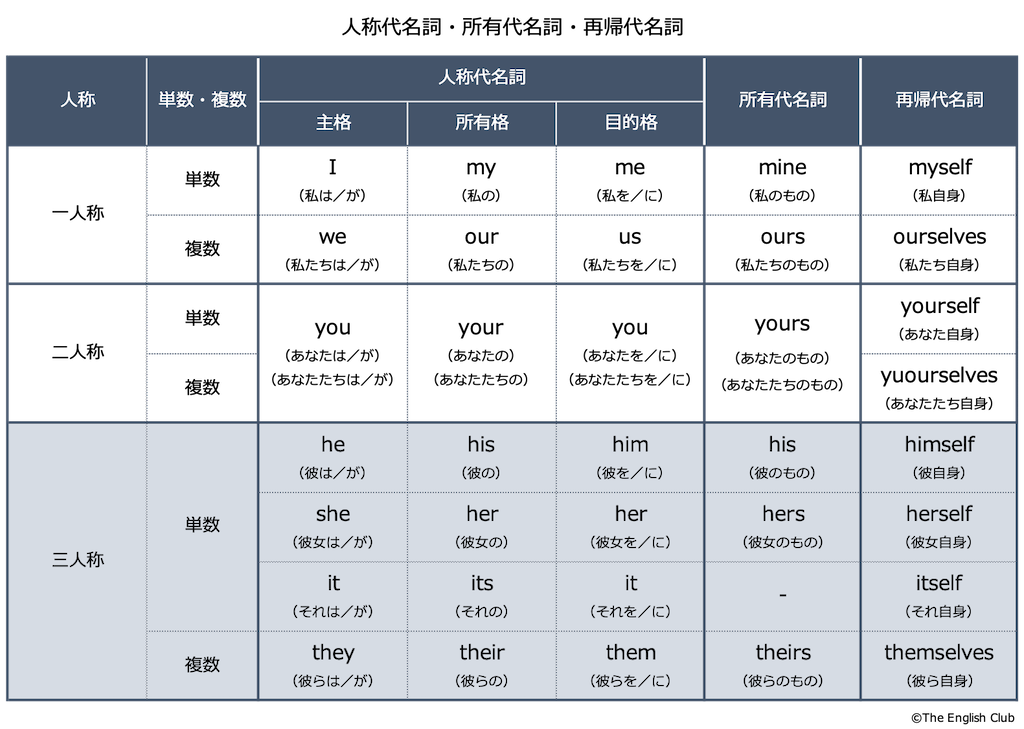1024x729 pixels.
Task: Select the 所有代名詞 header cell
Action: pos(782,101)
